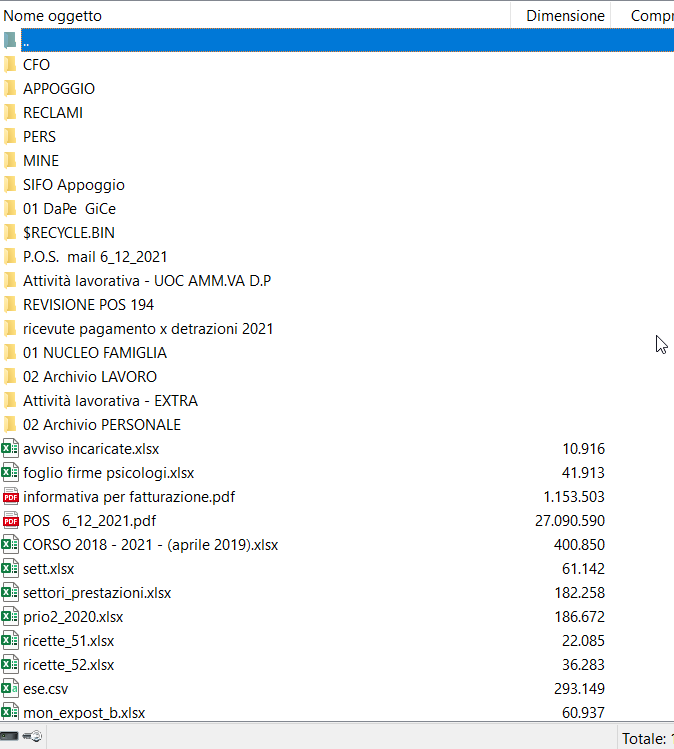This screenshot has height=749, width=674.
Task: Select the REVISIONE POS 194 folder
Action: [88, 305]
